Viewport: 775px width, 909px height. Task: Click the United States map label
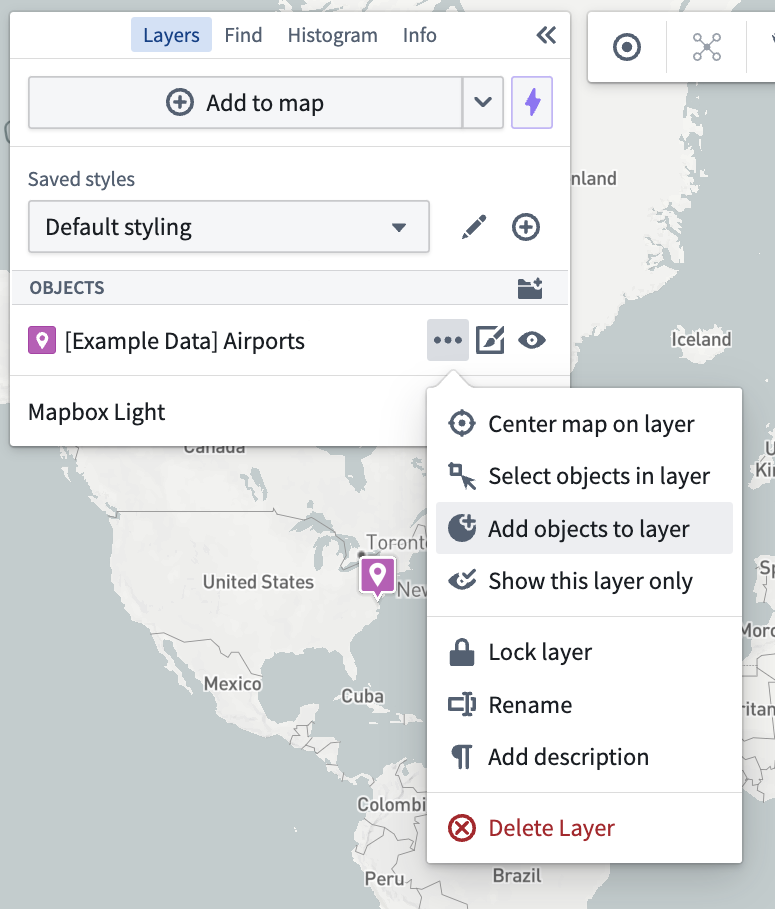click(x=258, y=581)
